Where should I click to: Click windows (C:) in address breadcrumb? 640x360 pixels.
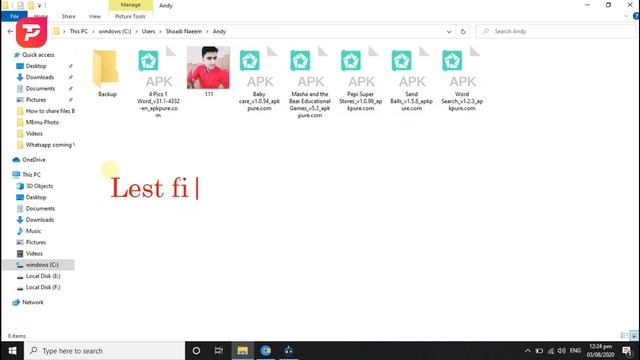(115, 31)
